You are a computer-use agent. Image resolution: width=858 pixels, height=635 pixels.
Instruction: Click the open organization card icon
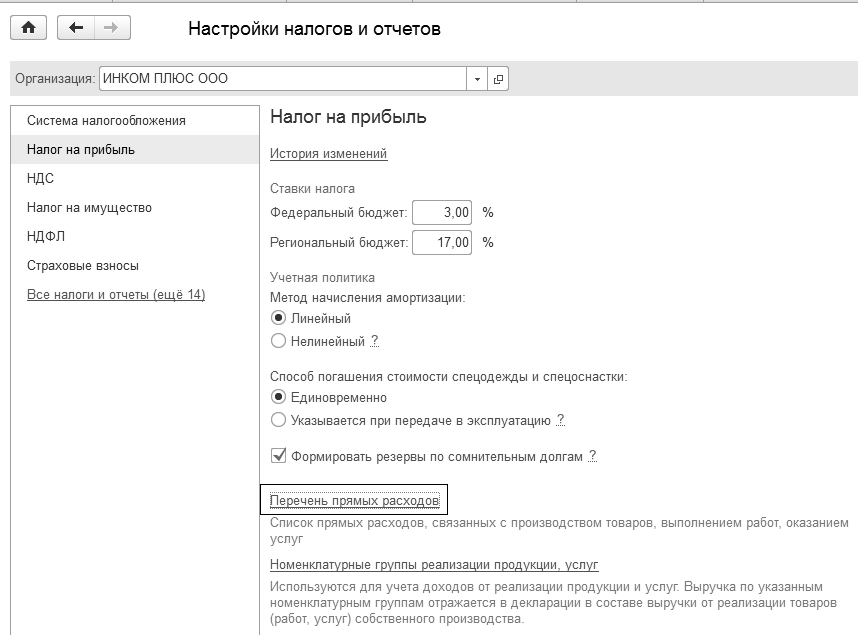pyautogui.click(x=498, y=79)
